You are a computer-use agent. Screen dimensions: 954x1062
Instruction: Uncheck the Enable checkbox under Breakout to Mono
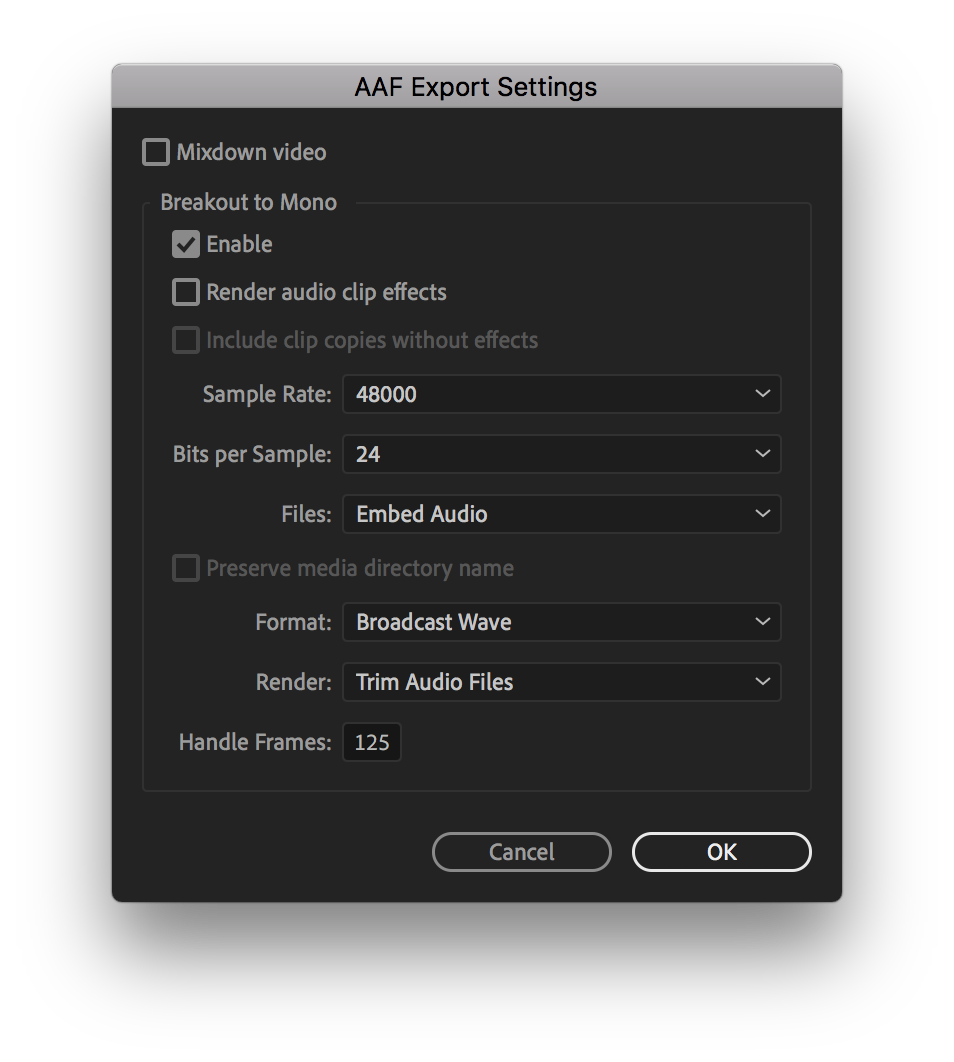point(186,245)
